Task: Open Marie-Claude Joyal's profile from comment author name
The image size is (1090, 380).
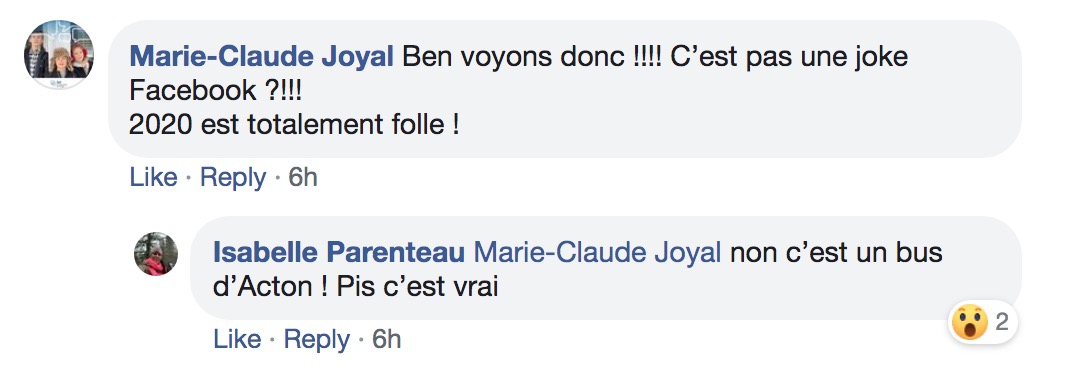Action: [262, 56]
